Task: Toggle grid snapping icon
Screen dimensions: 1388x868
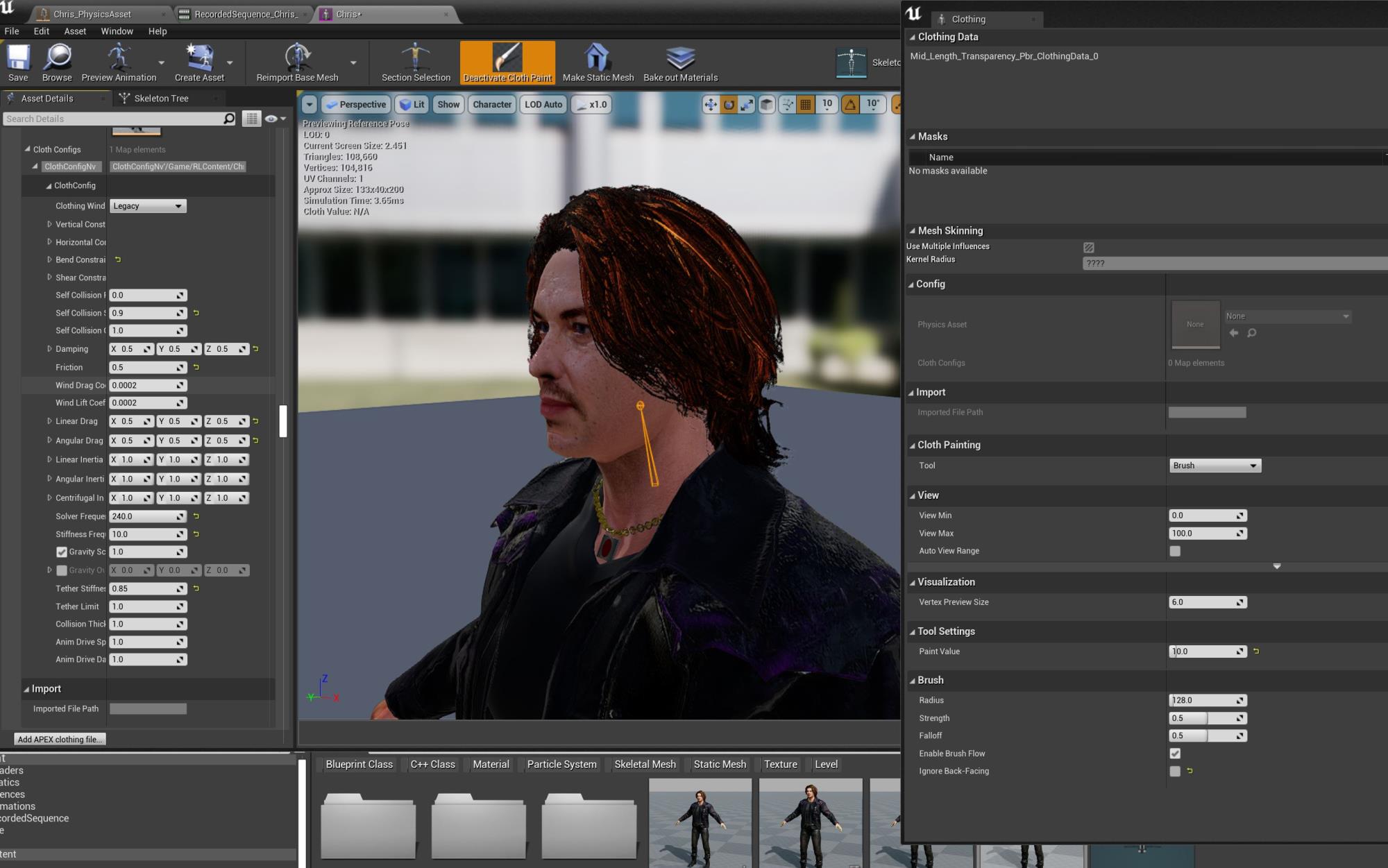Action: (805, 105)
